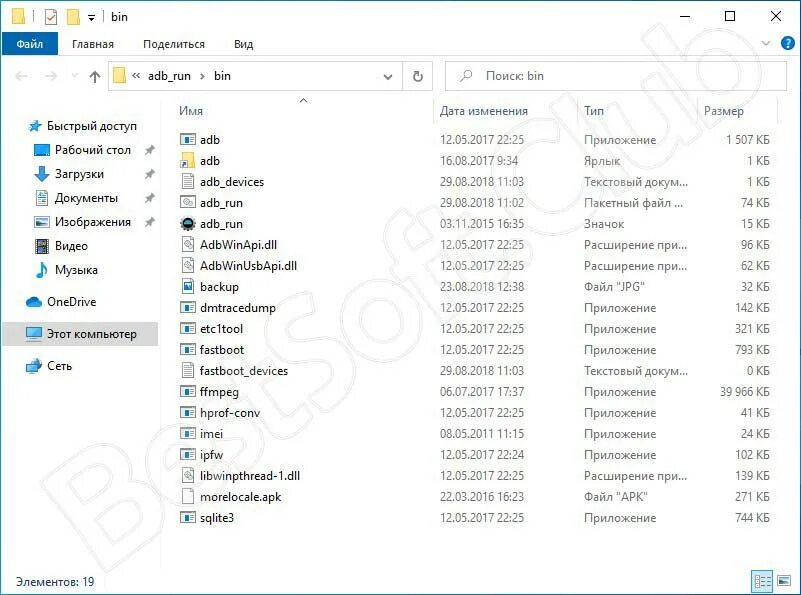Image resolution: width=801 pixels, height=595 pixels.
Task: Click the 39 966 КБ size cell
Action: tap(744, 392)
